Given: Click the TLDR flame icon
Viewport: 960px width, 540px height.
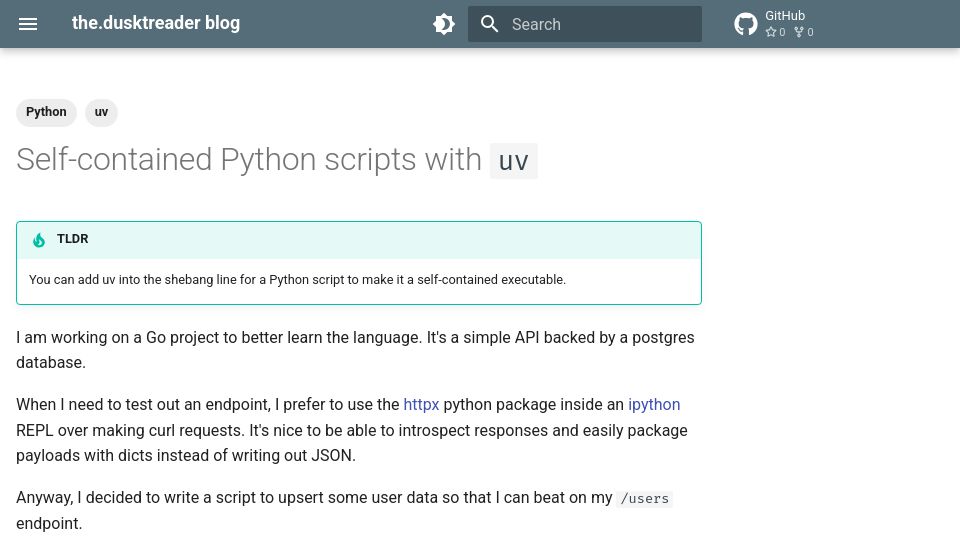Looking at the screenshot, I should pyautogui.click(x=39, y=240).
